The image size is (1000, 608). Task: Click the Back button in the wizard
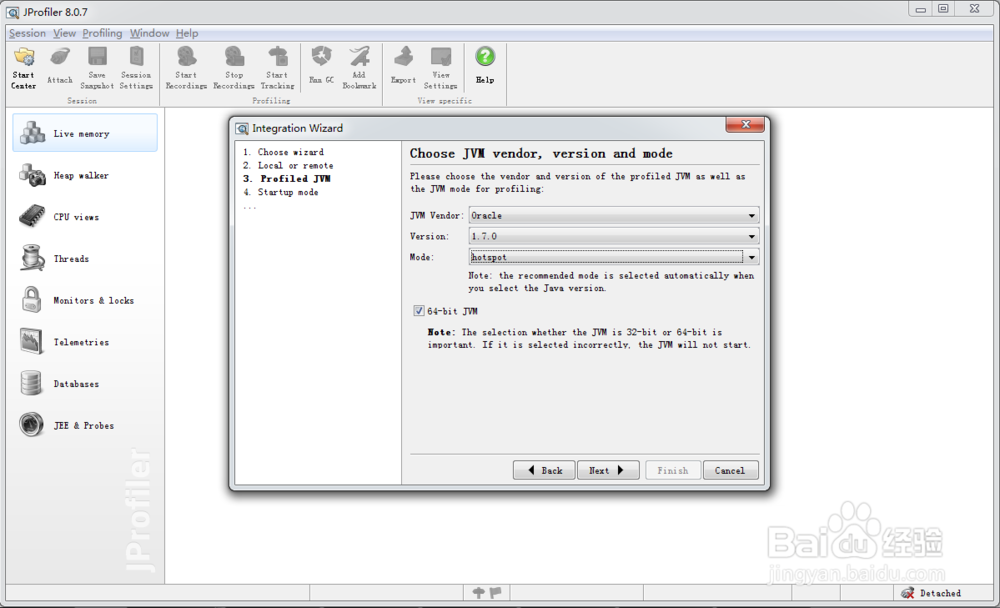point(544,470)
